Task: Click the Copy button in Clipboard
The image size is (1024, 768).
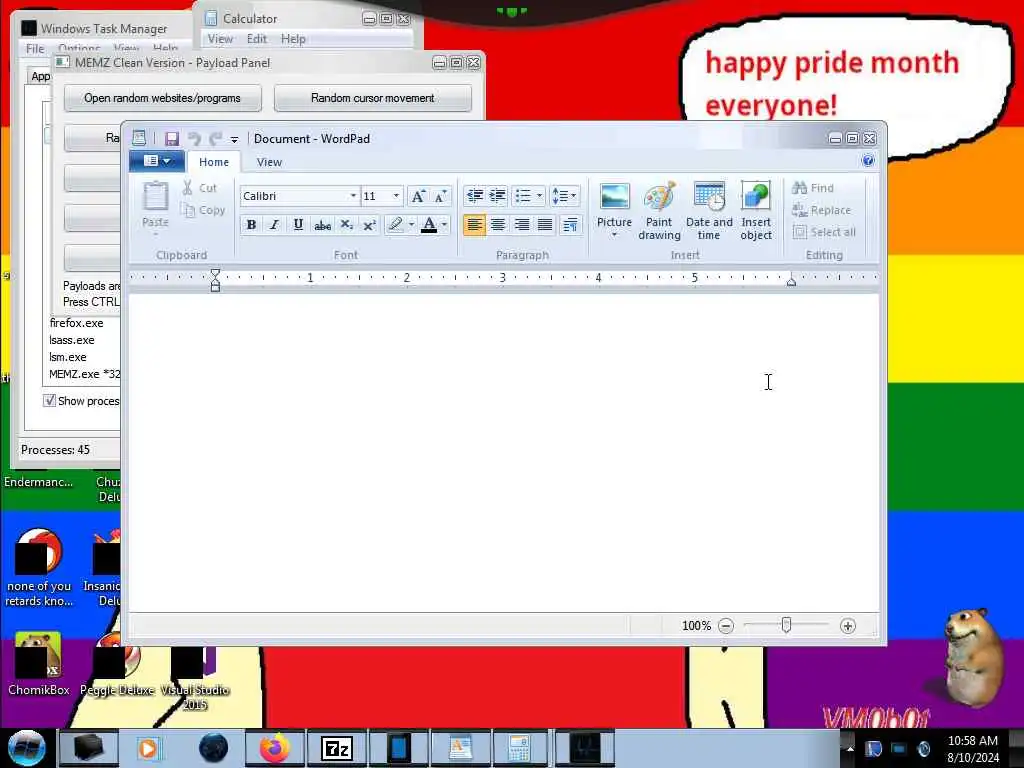Action: [x=203, y=210]
